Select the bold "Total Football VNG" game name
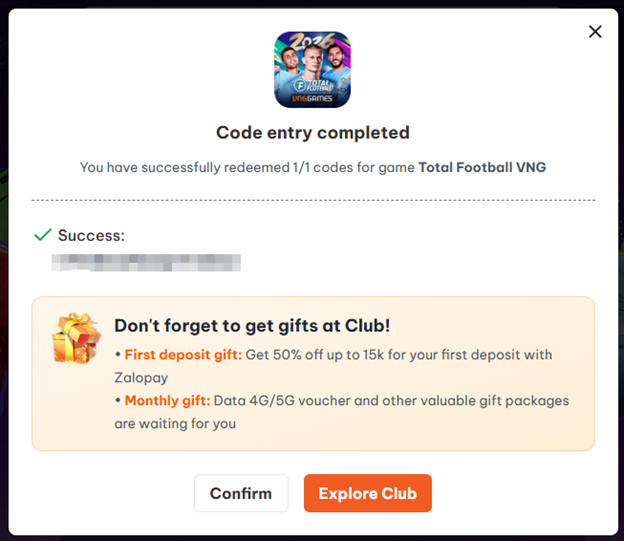This screenshot has height=541, width=624. tap(482, 167)
